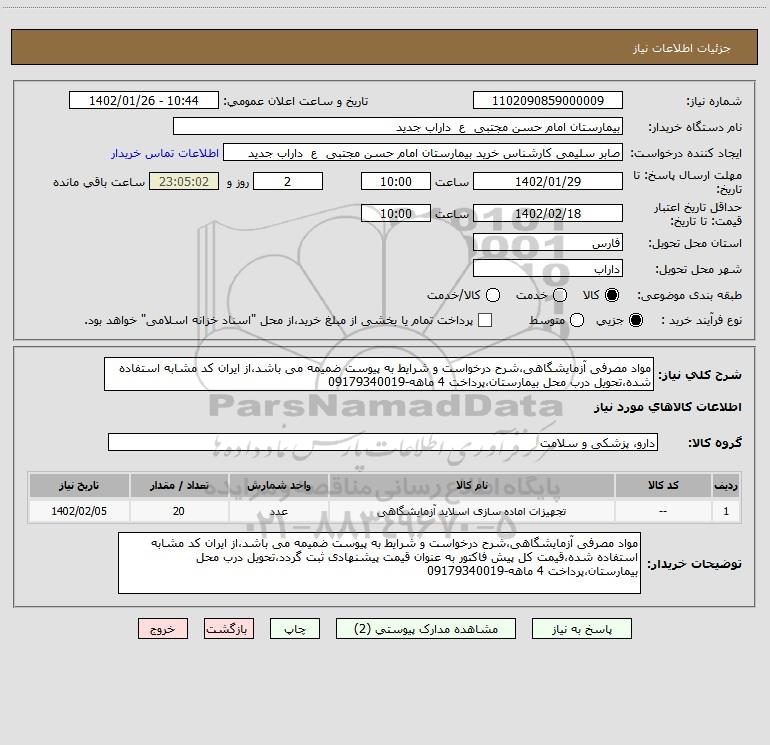Select the متوسط purchase type radio
The image size is (770, 745).
pos(577,320)
